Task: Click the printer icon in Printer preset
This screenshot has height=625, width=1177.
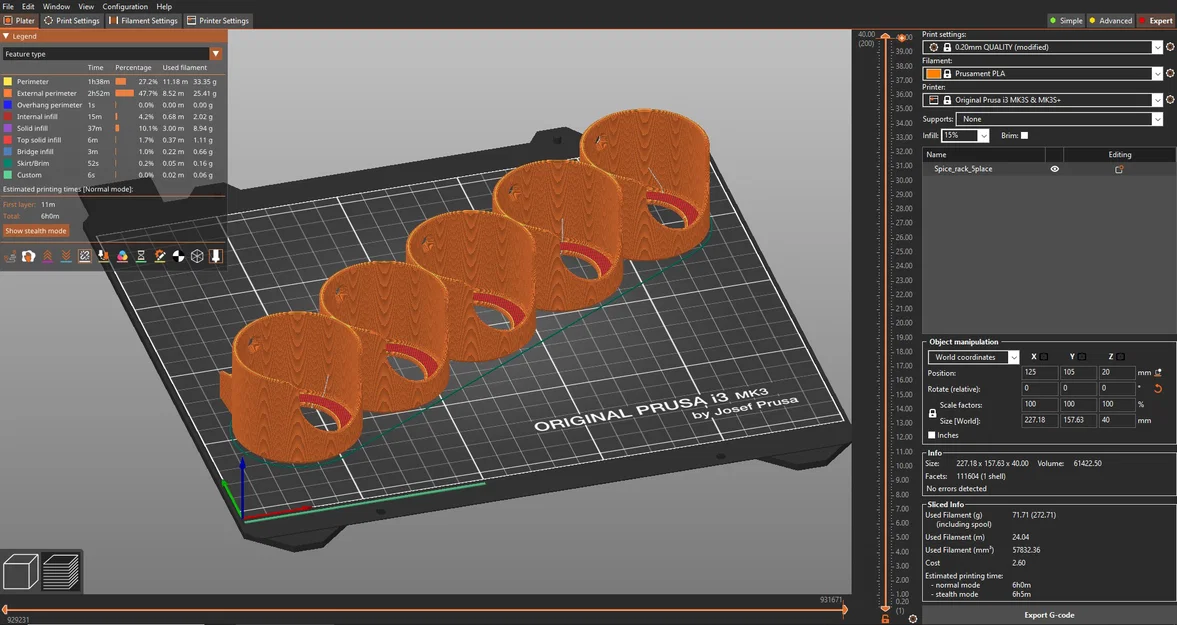Action: tap(934, 100)
